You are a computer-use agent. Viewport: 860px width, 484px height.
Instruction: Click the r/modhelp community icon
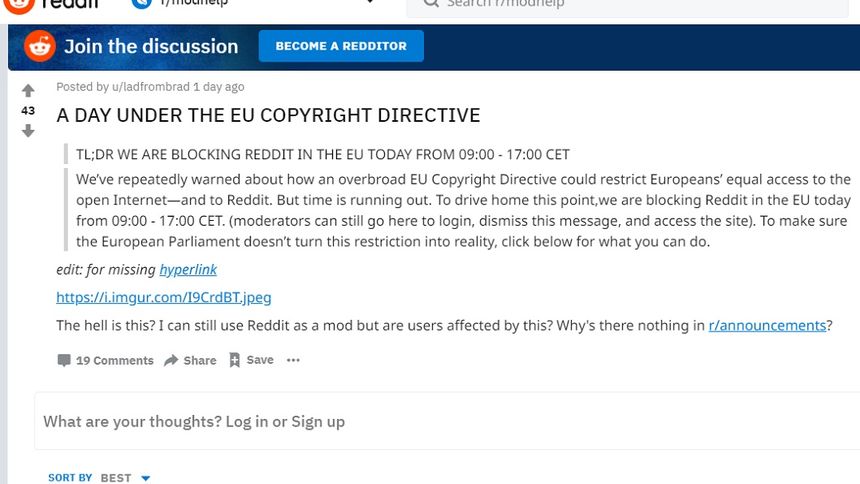coord(142,3)
